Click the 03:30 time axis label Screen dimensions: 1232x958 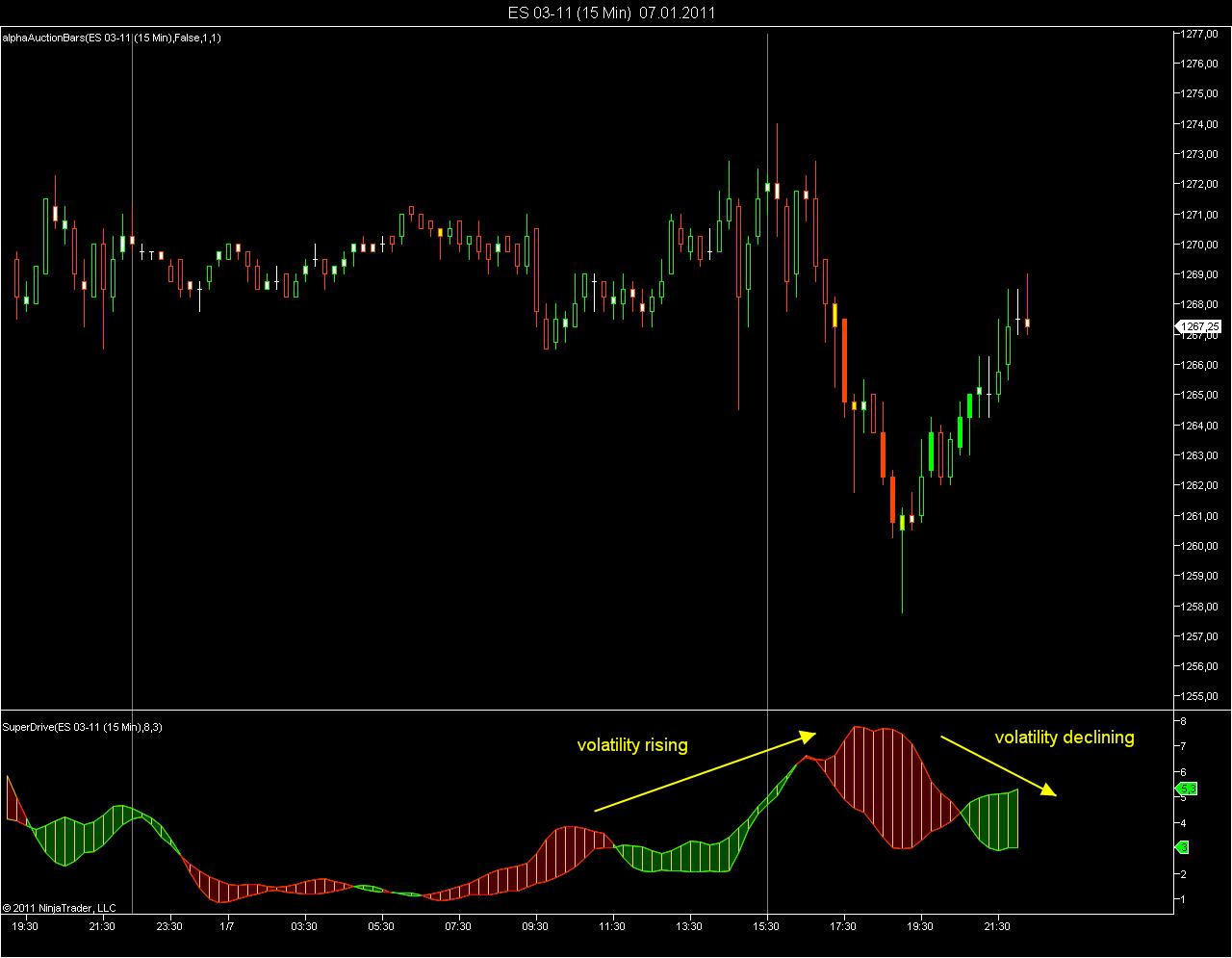click(x=304, y=926)
